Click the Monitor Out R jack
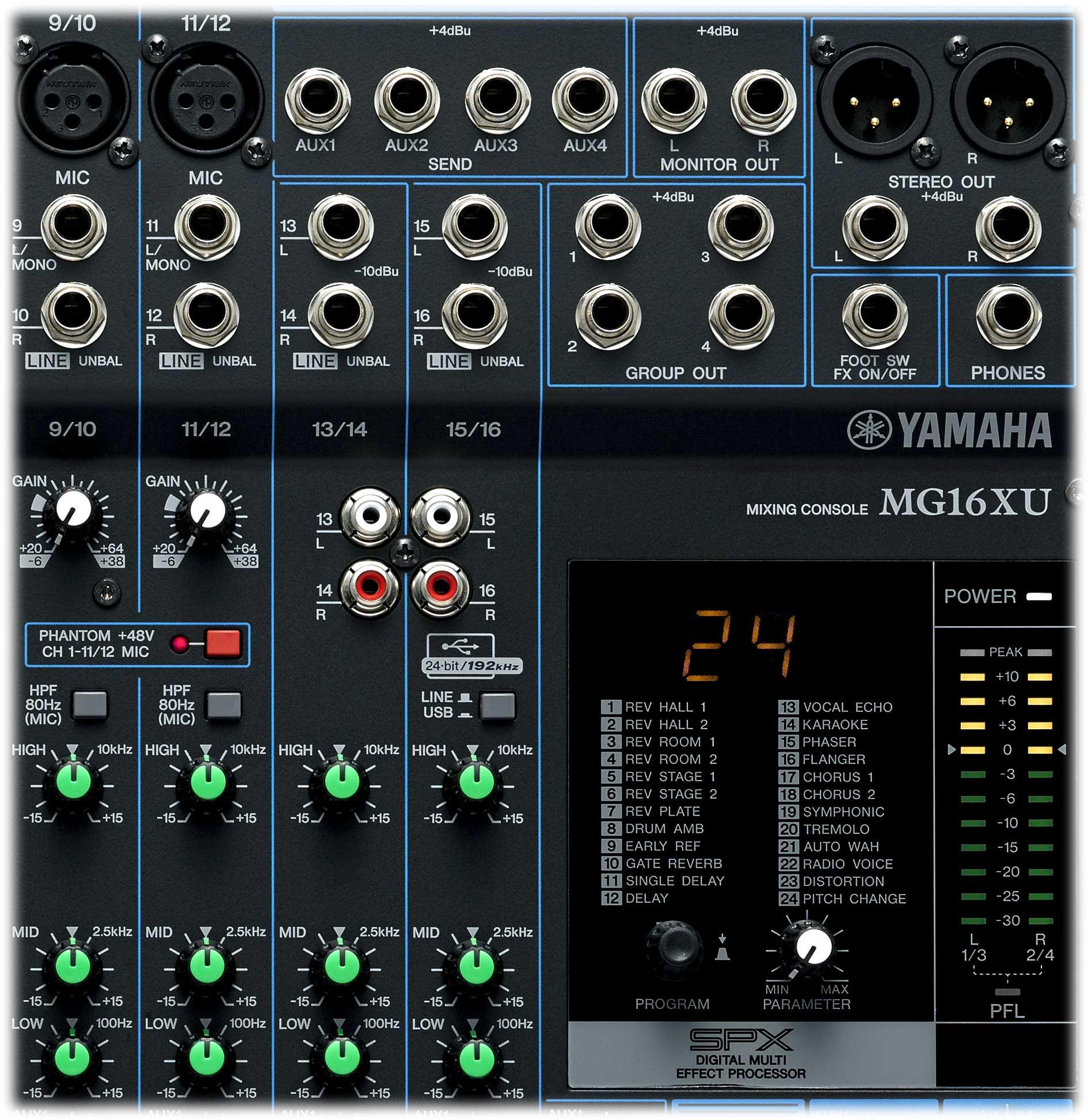 point(764,101)
